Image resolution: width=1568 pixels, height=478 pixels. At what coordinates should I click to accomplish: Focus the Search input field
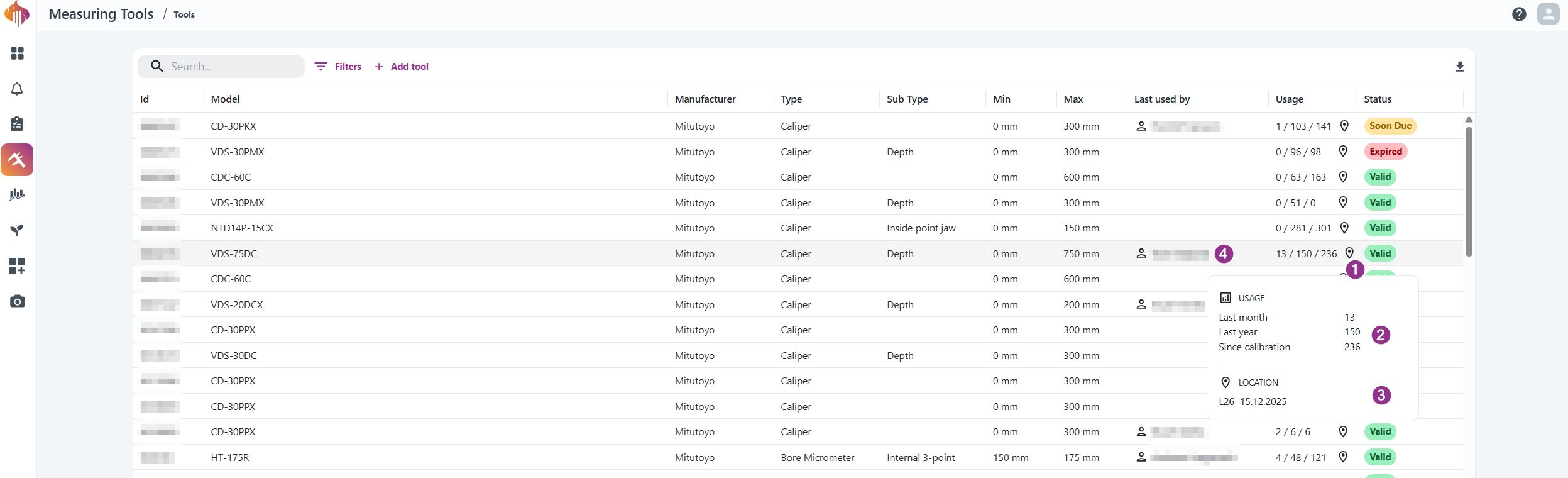coord(221,67)
